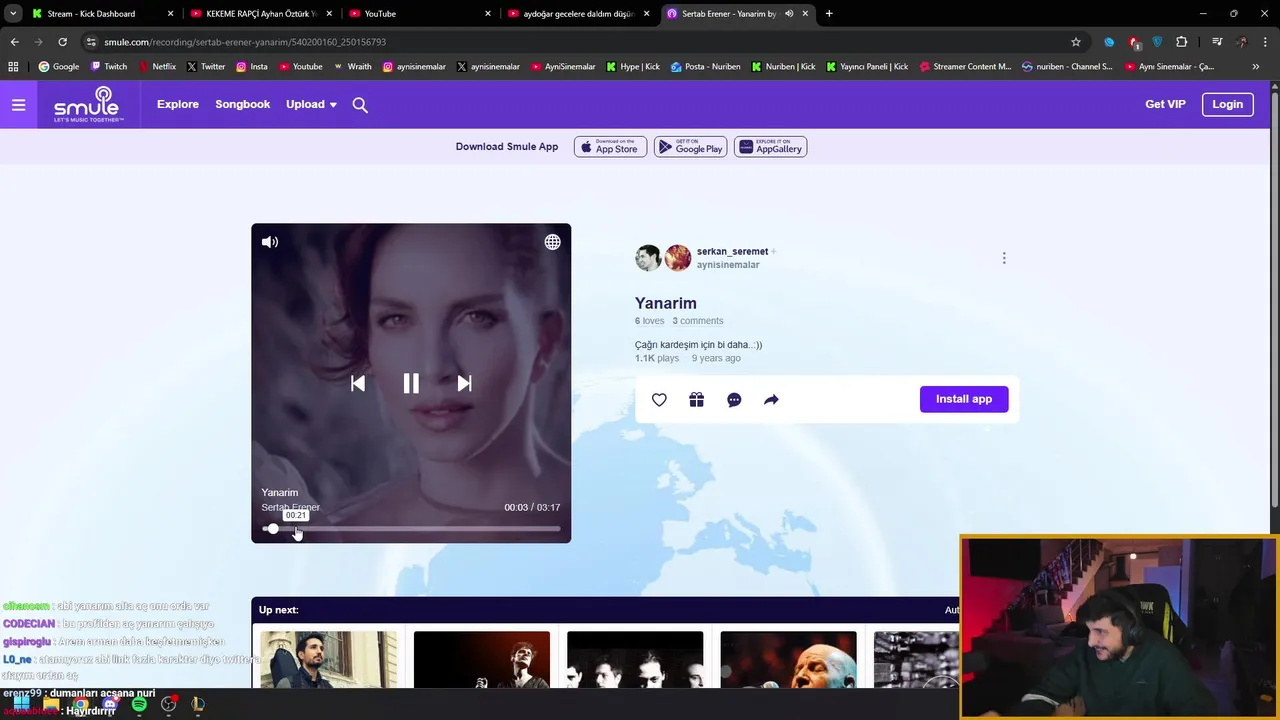Expand the bookmarks overflow chevron
This screenshot has width=1280, height=720.
[x=1256, y=67]
